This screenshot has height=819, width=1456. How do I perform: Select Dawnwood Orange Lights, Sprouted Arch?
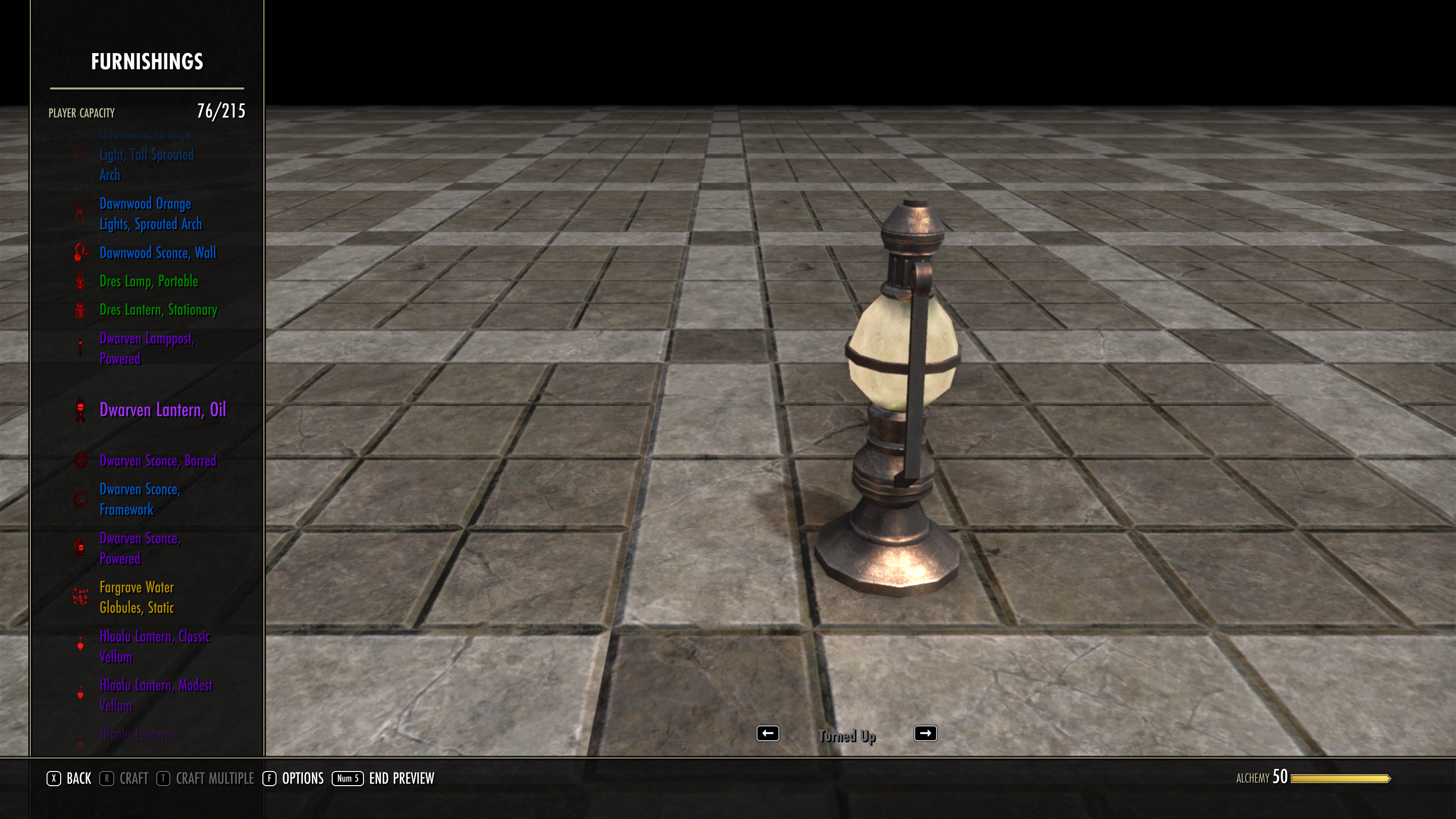pyautogui.click(x=151, y=214)
